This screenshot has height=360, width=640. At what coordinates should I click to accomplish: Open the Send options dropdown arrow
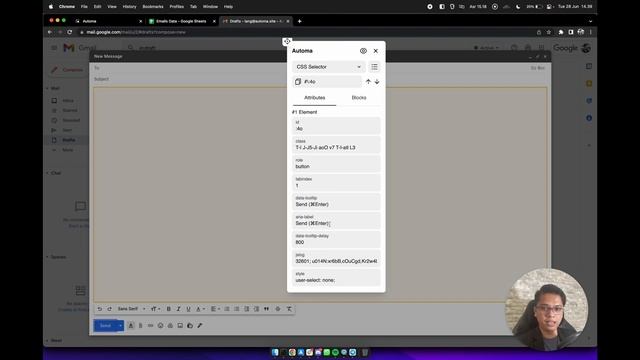(x=120, y=326)
